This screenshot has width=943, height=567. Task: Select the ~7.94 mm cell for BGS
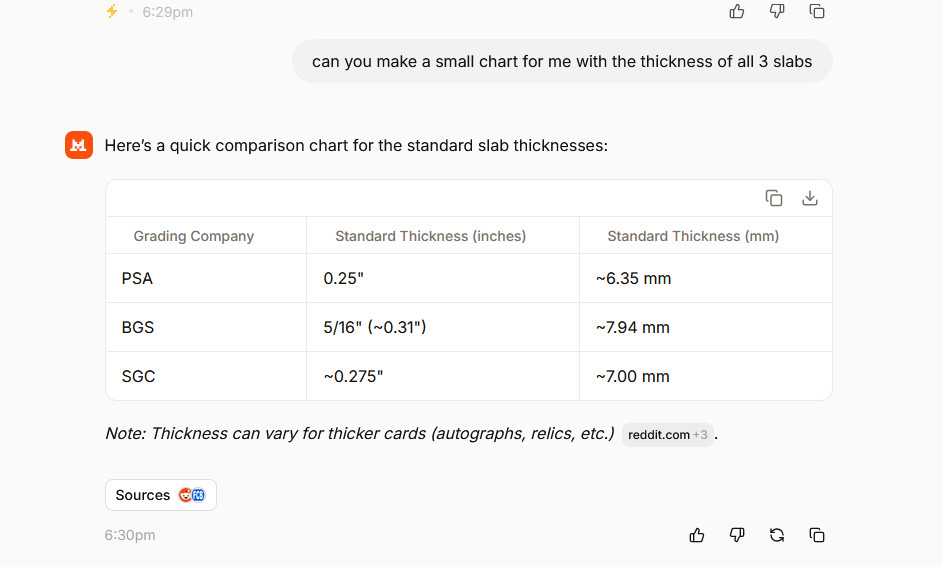point(633,327)
